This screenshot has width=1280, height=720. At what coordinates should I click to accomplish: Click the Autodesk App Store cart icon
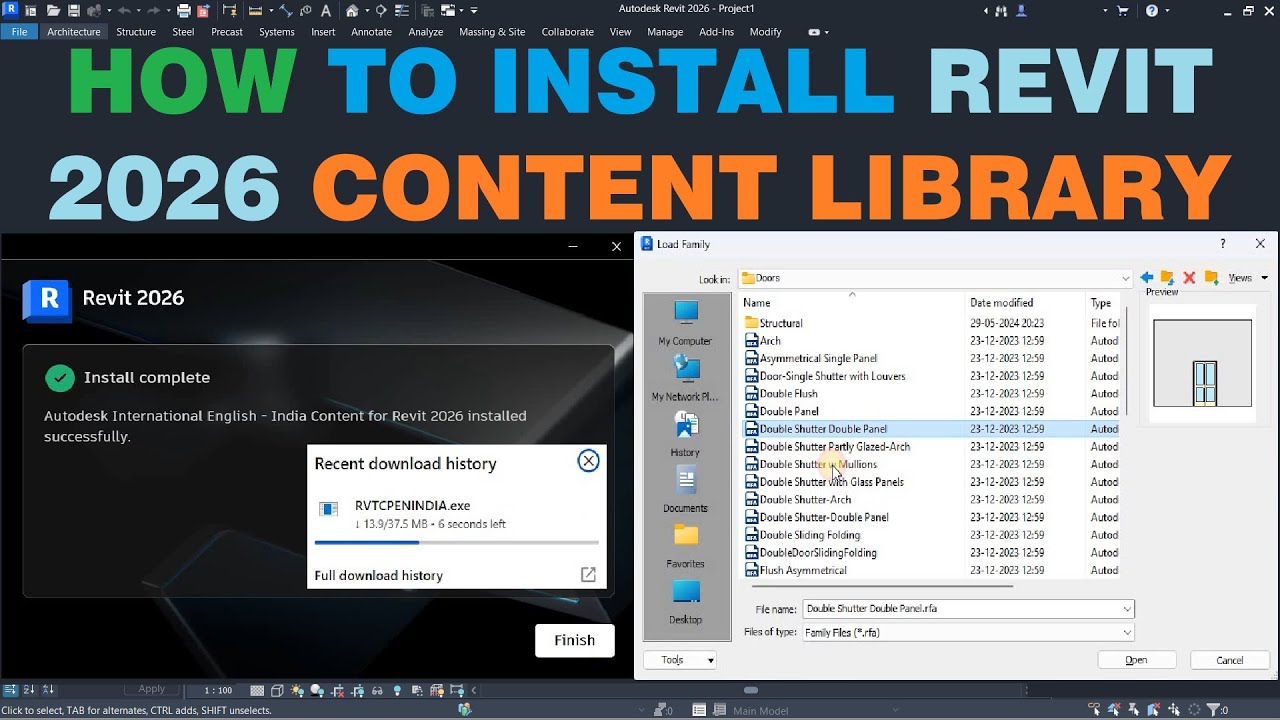point(1122,10)
